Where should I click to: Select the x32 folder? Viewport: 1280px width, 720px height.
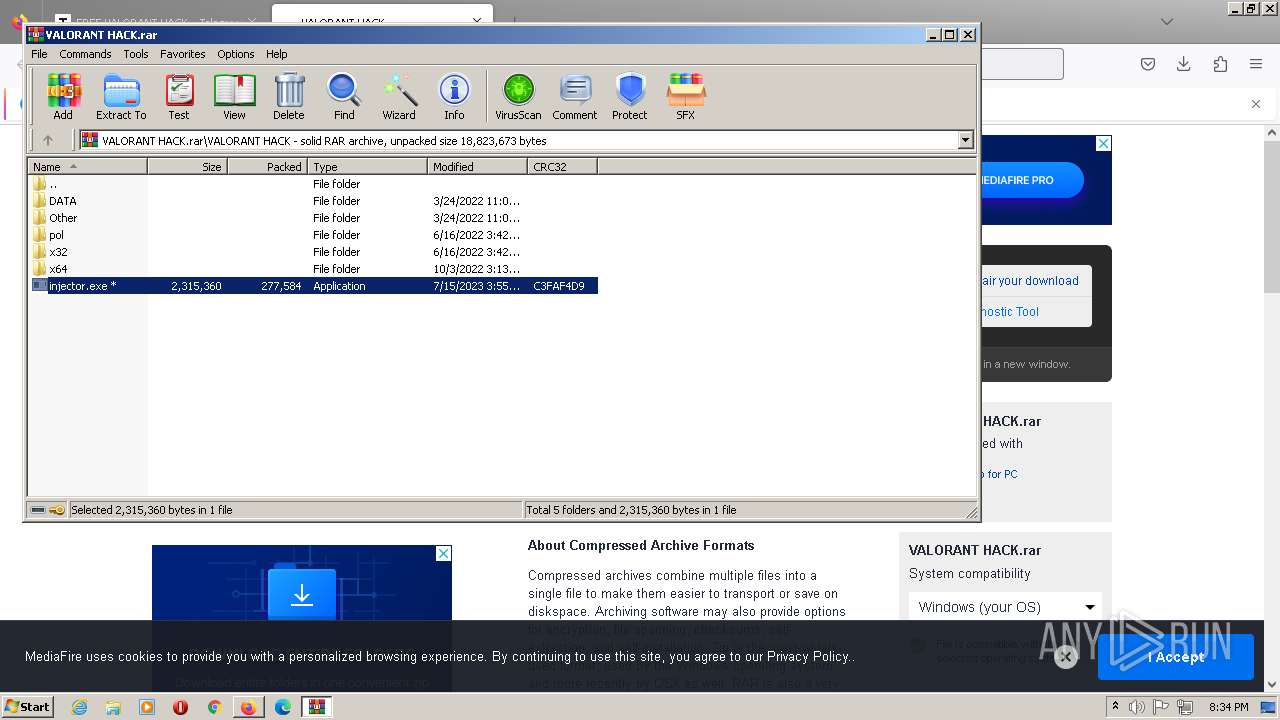coord(58,252)
